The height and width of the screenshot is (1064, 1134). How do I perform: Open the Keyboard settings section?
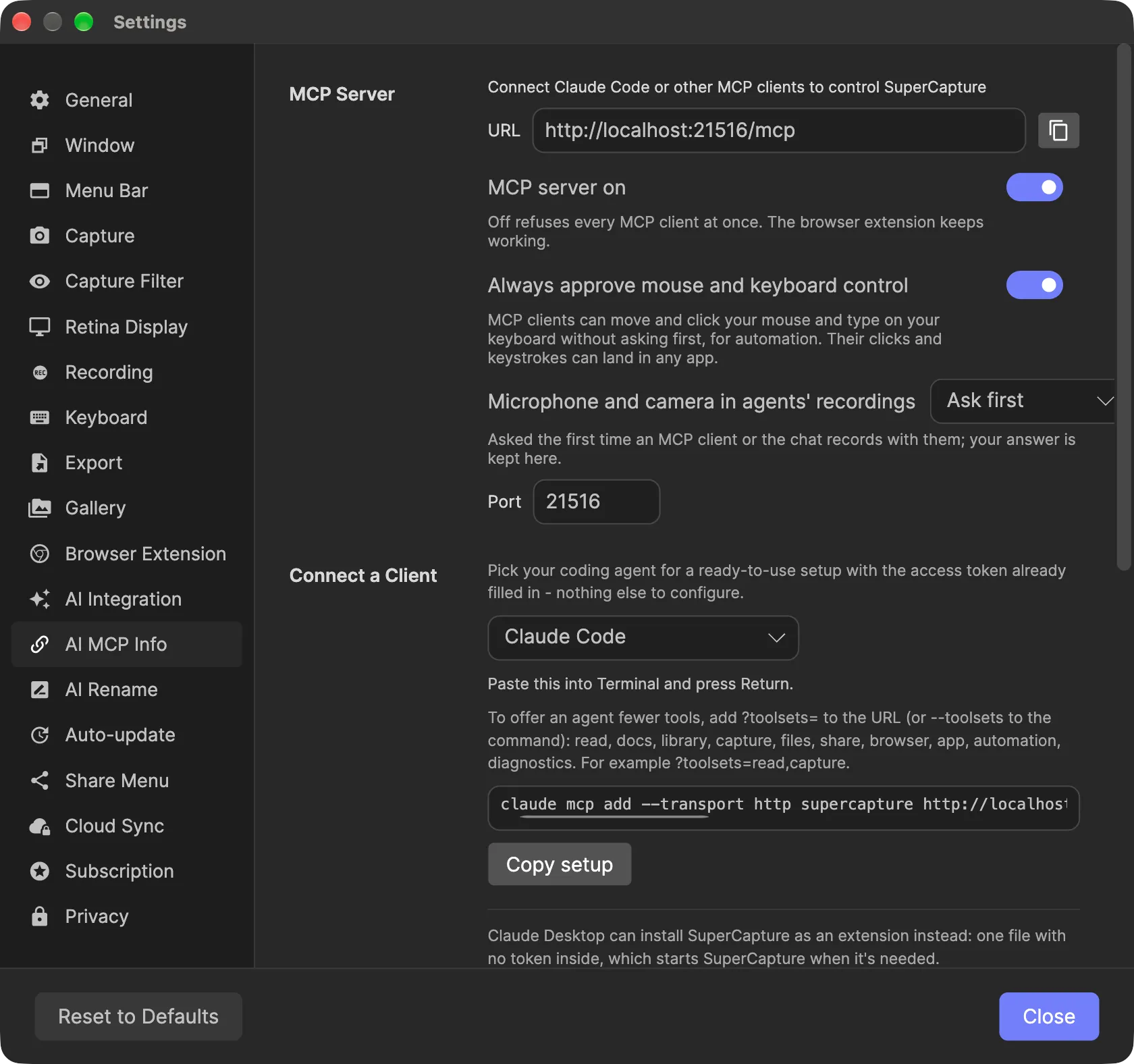point(127,417)
